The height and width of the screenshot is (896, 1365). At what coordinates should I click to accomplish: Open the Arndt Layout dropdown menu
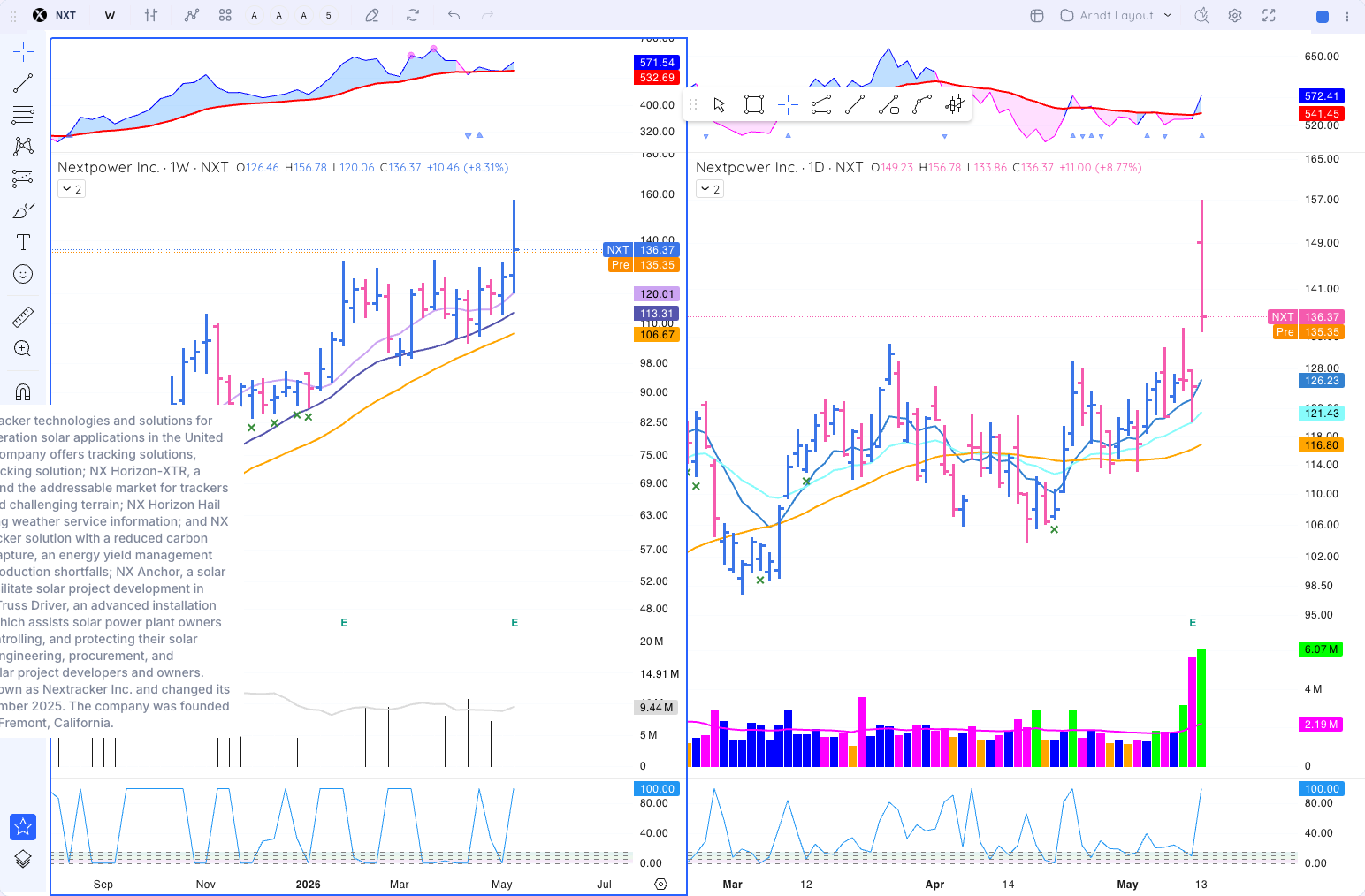[x=1117, y=15]
